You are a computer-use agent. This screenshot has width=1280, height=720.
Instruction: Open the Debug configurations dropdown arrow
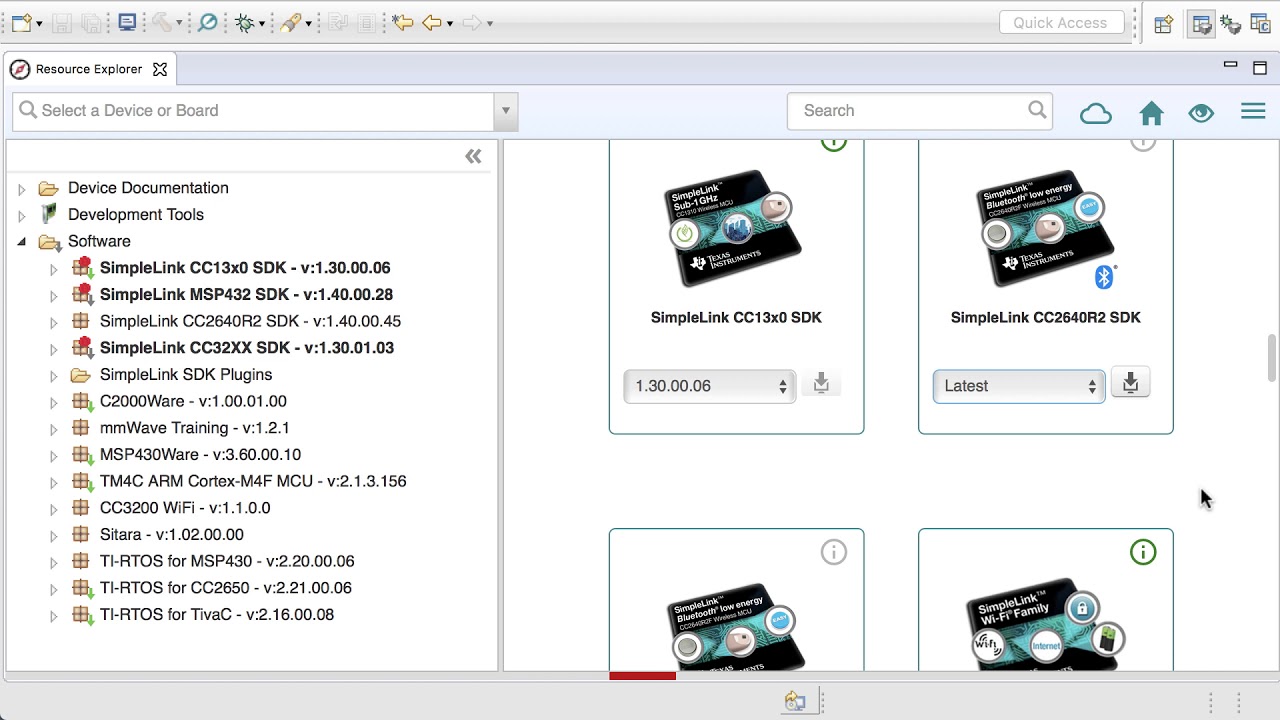(261, 23)
